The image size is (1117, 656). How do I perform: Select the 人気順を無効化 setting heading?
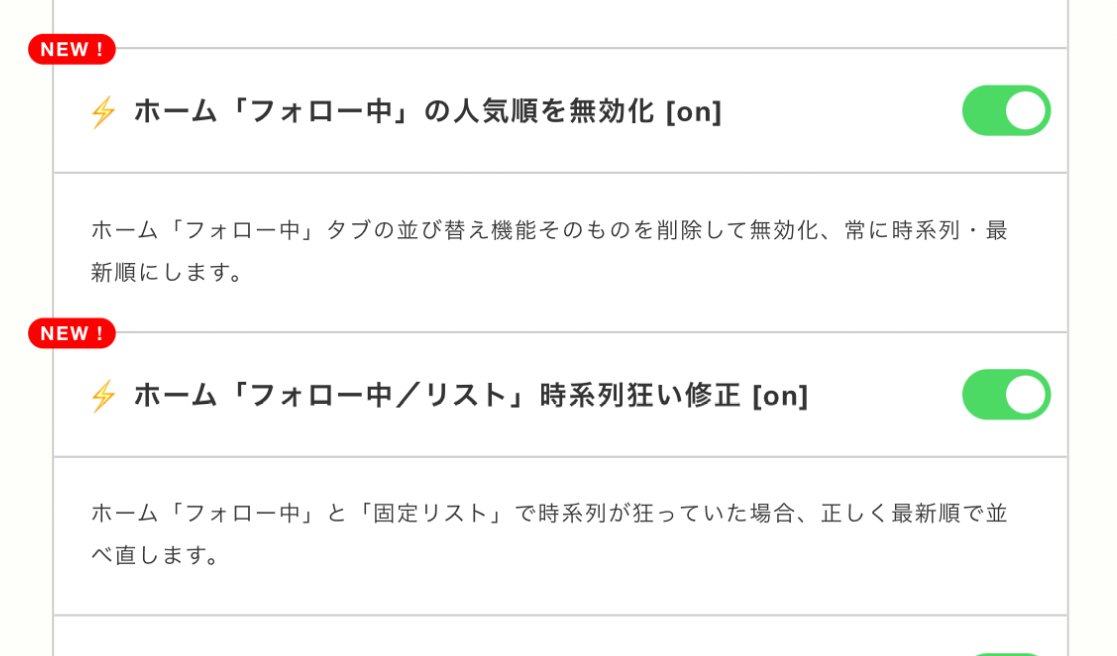pos(400,112)
